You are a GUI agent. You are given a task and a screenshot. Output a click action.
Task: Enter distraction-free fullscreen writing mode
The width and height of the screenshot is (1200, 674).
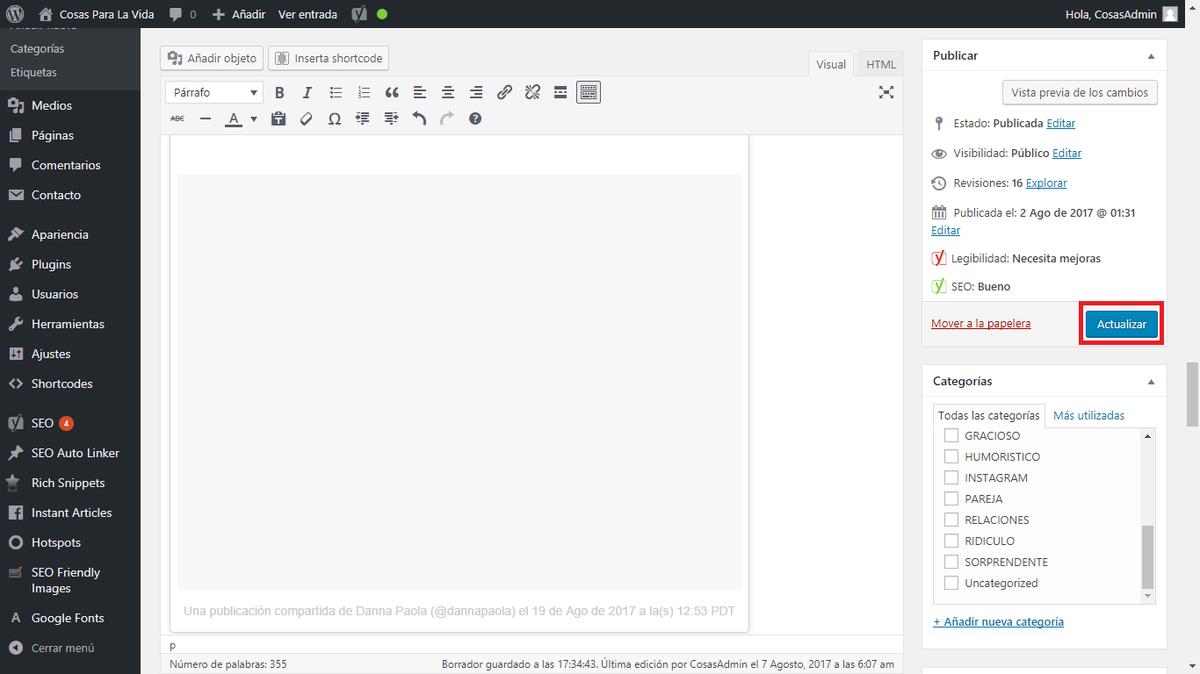(x=886, y=92)
